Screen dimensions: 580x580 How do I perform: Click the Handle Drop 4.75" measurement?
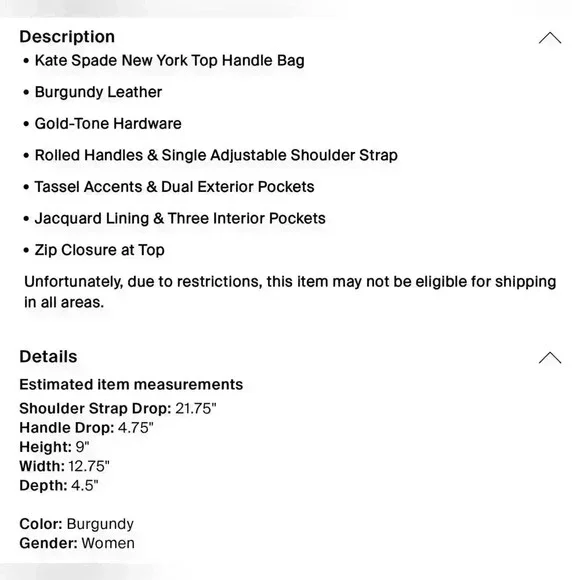point(86,428)
